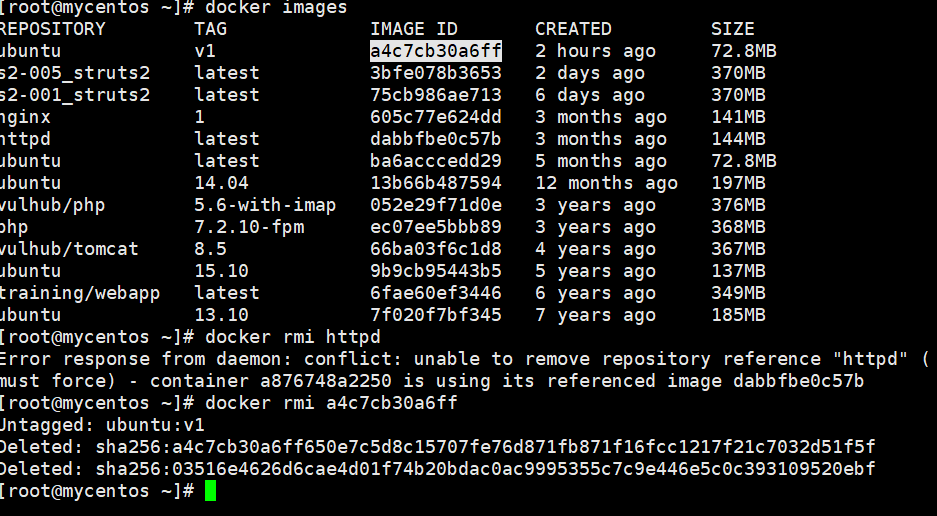Click the tag 13.10
The width and height of the screenshot is (937, 516).
coord(221,315)
